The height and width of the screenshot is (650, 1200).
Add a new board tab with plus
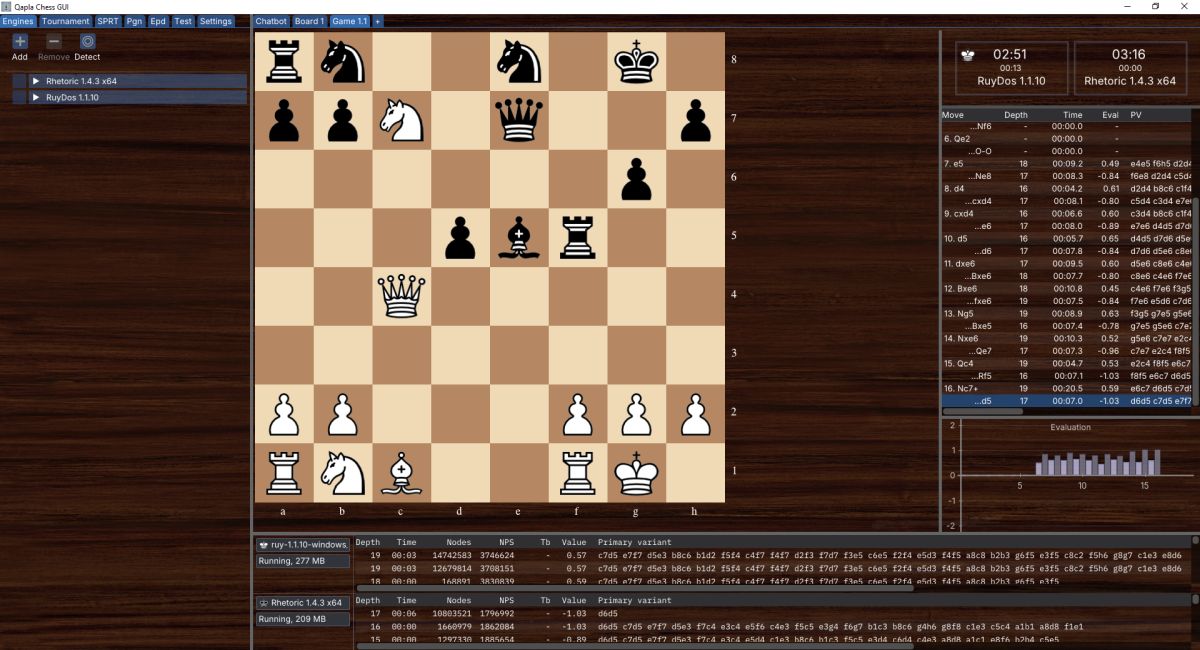click(x=378, y=21)
